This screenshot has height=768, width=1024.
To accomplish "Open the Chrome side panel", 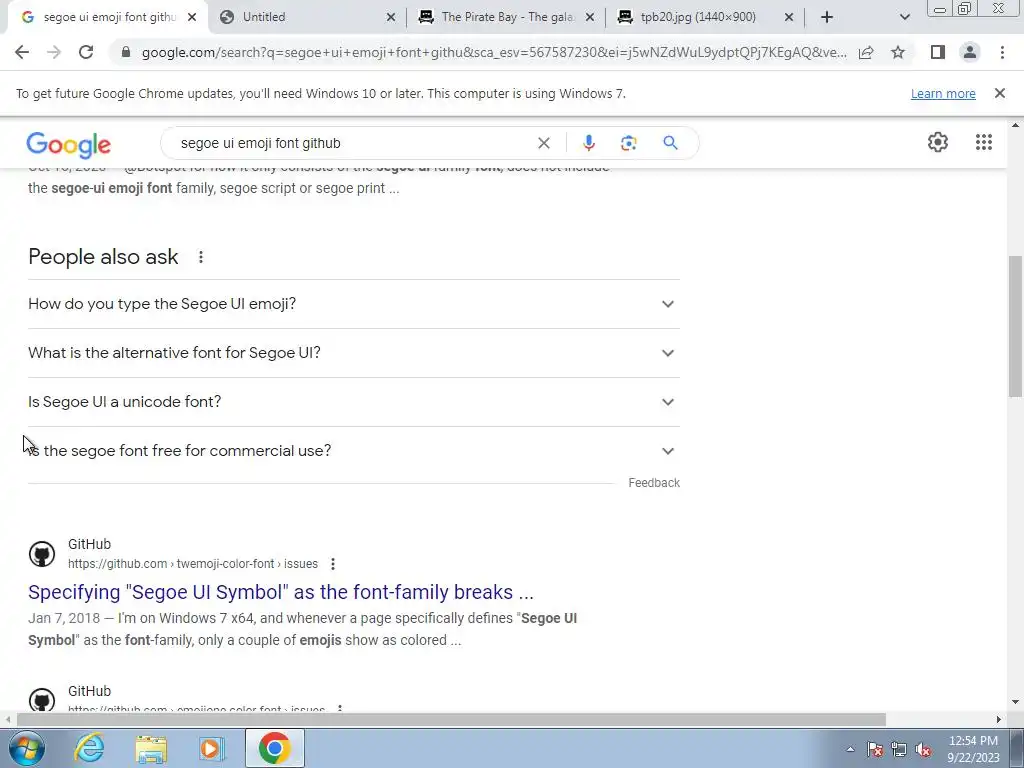I will (938, 52).
